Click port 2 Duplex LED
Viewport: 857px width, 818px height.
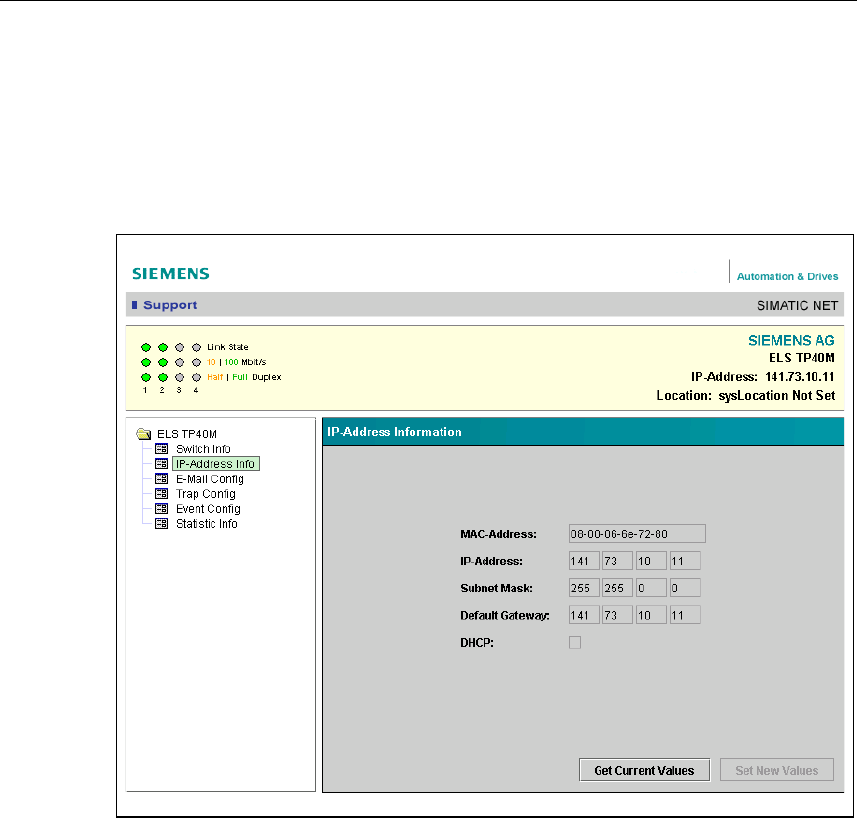(x=163, y=377)
